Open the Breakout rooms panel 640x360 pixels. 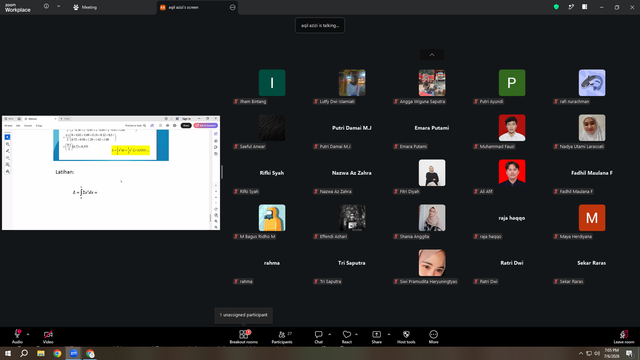coord(244,337)
